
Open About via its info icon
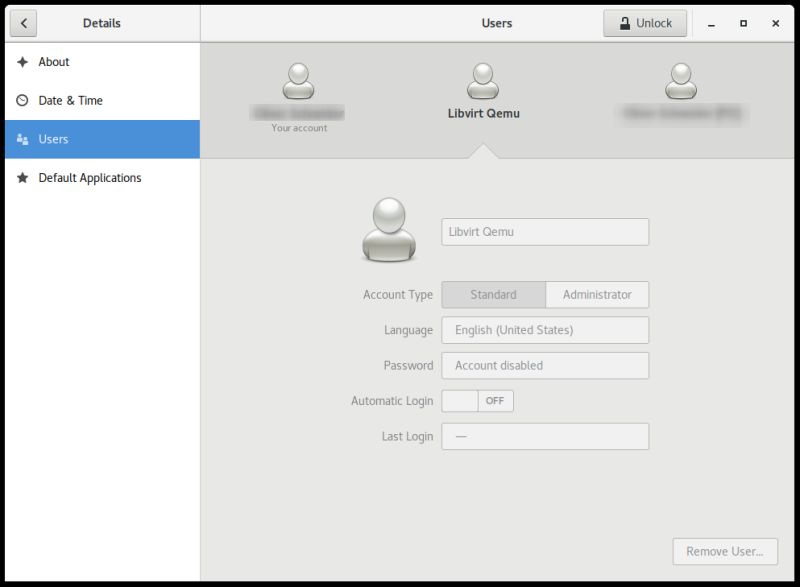22,61
